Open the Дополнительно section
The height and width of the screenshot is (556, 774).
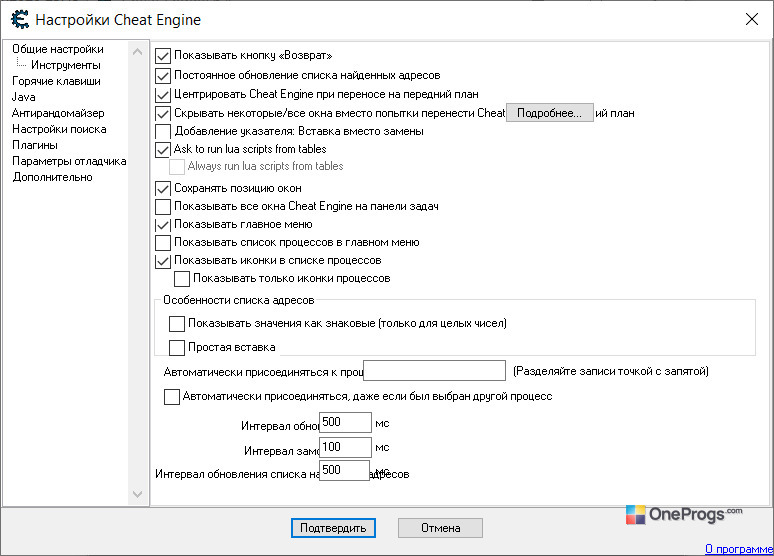[52, 177]
